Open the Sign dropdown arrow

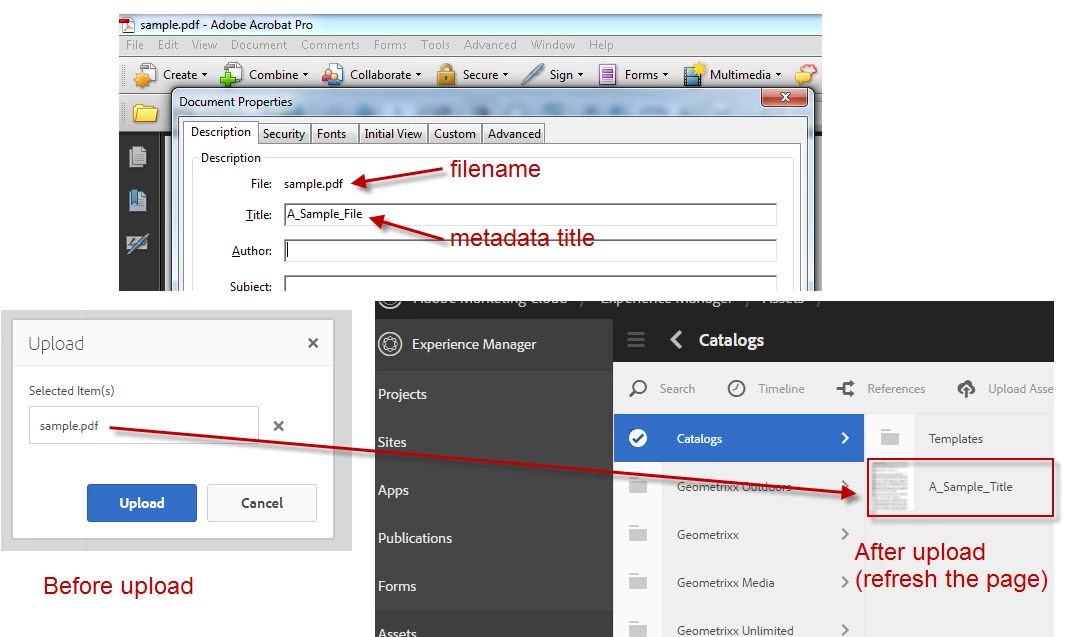point(580,75)
